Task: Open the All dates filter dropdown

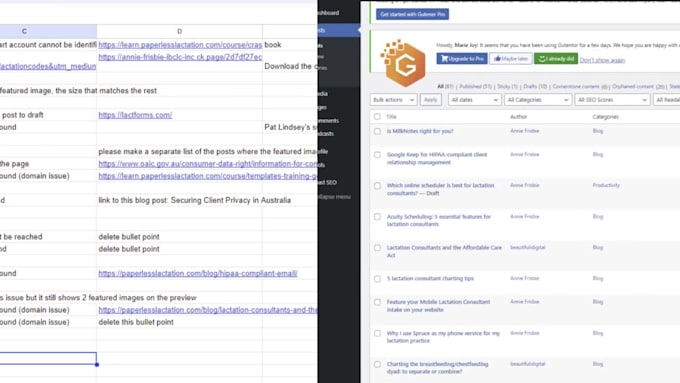Action: pos(474,100)
